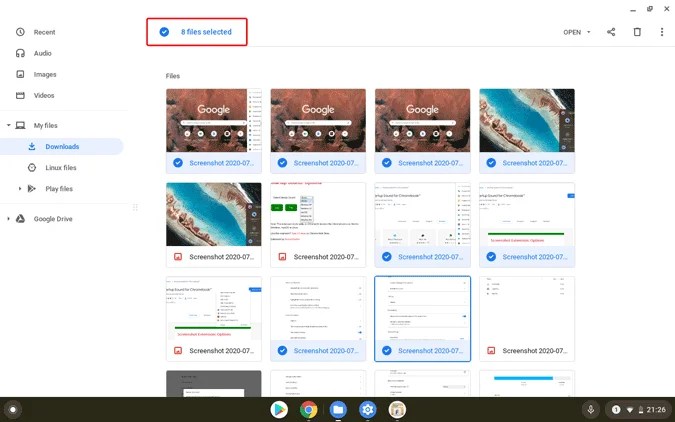This screenshot has height=422, width=675.
Task: Select the Audio headphones icon
Action: 20,53
